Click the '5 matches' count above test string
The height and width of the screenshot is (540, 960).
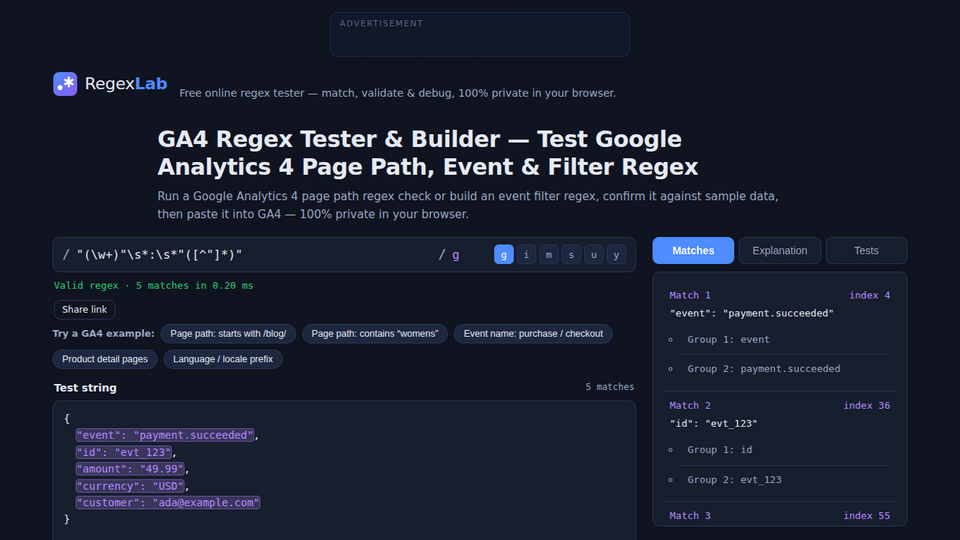(x=610, y=387)
